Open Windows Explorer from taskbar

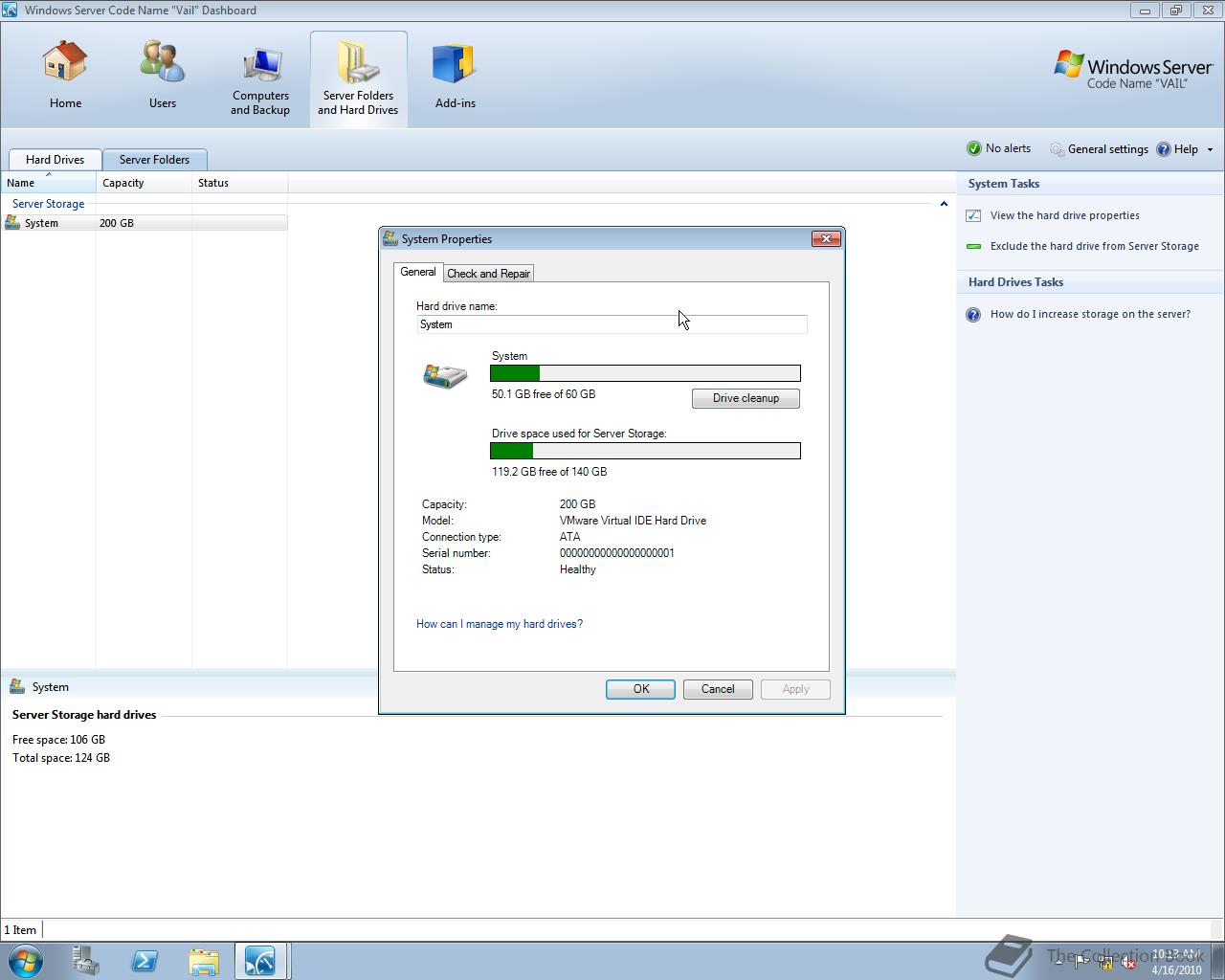[203, 961]
